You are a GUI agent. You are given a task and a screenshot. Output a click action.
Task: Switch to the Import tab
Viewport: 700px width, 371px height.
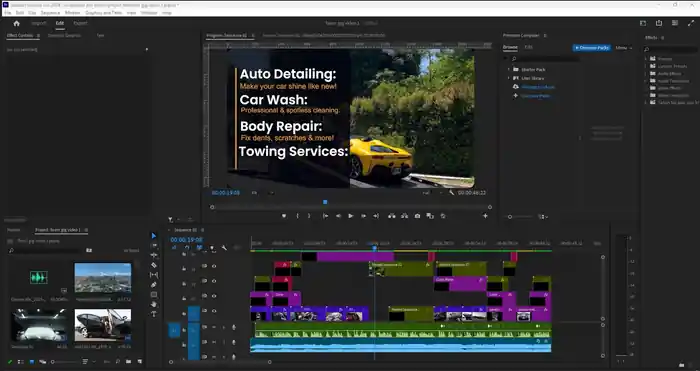[x=39, y=23]
